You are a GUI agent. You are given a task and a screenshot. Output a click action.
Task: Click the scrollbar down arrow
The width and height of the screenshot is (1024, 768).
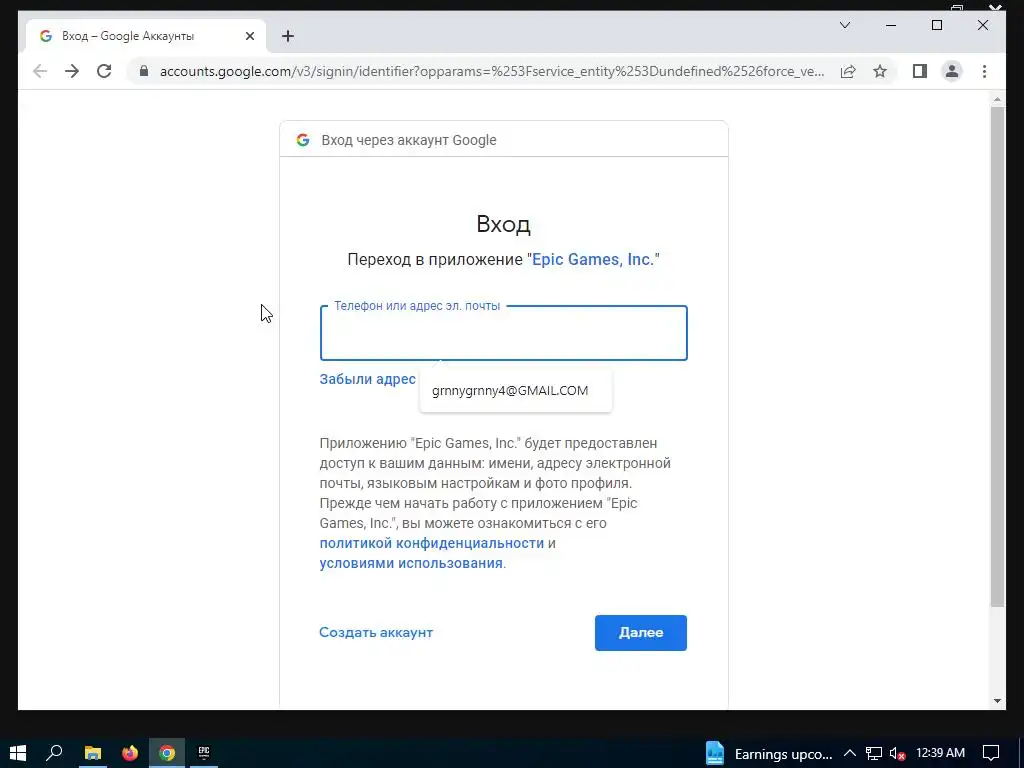tap(997, 701)
